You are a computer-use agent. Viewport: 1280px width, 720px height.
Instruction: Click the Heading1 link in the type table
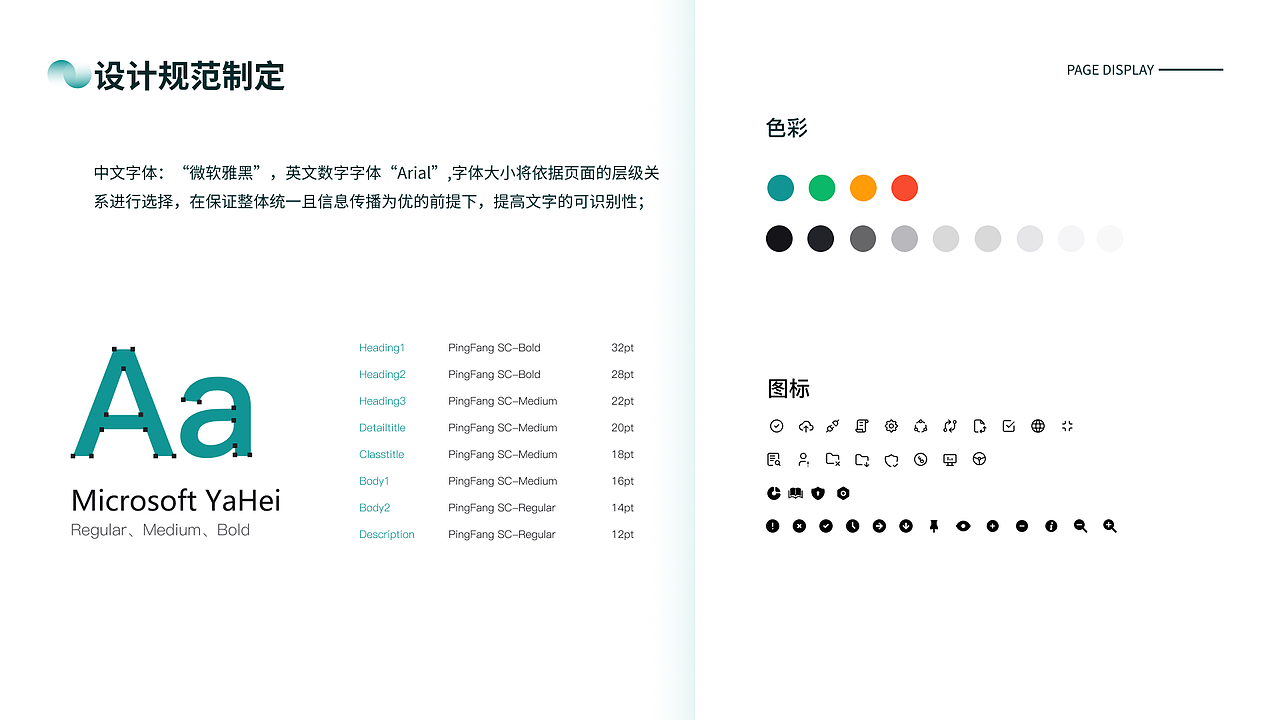[x=382, y=348]
